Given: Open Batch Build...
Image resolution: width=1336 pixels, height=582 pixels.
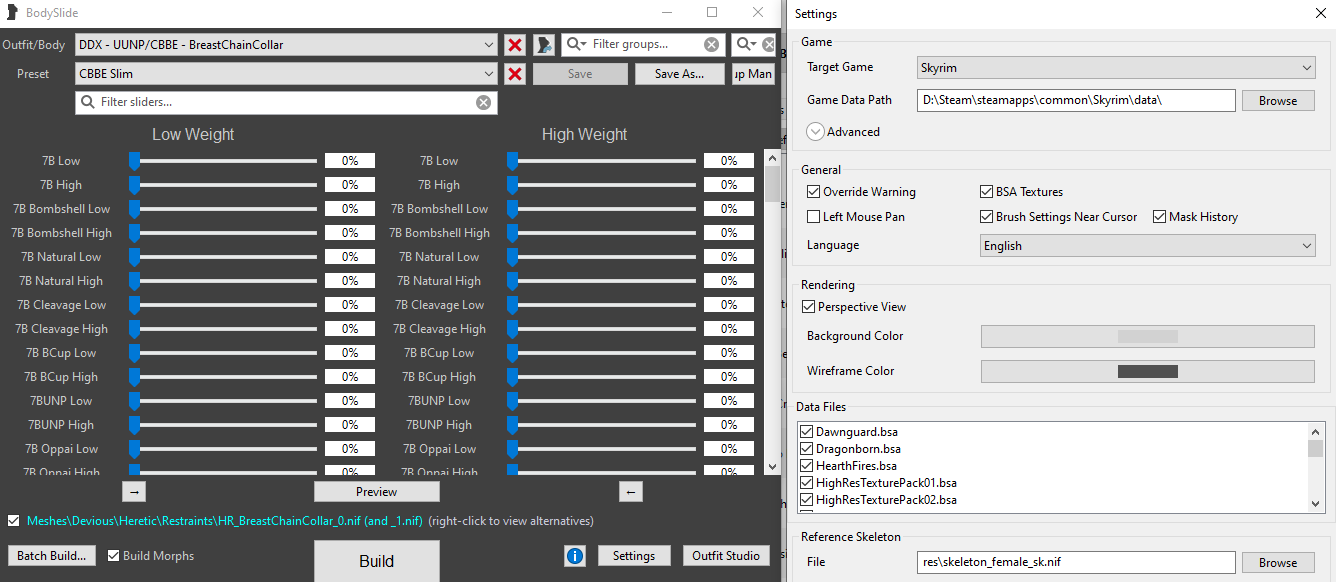Looking at the screenshot, I should coord(52,556).
